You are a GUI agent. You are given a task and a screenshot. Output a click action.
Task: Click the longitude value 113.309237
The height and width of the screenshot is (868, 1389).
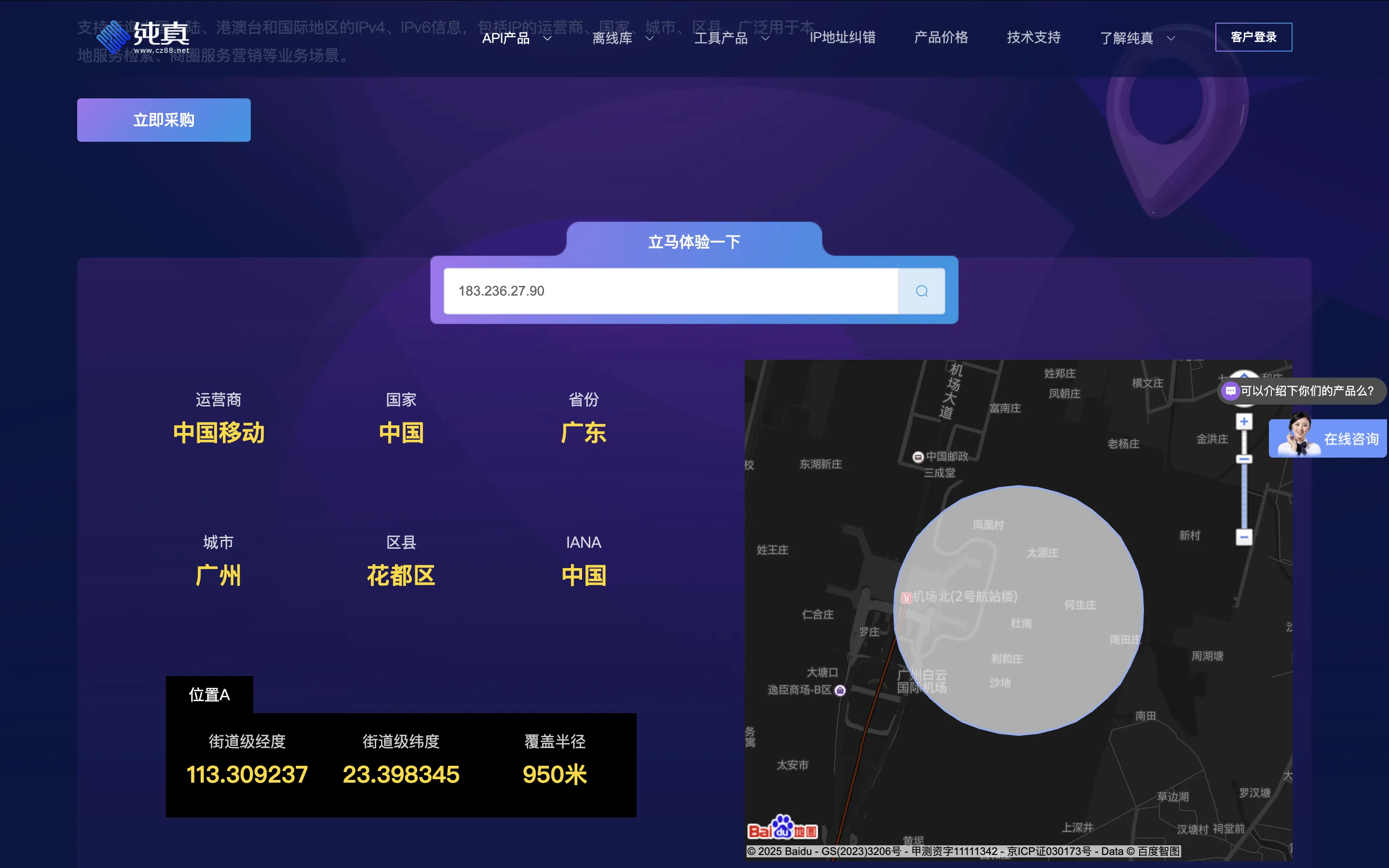point(247,774)
